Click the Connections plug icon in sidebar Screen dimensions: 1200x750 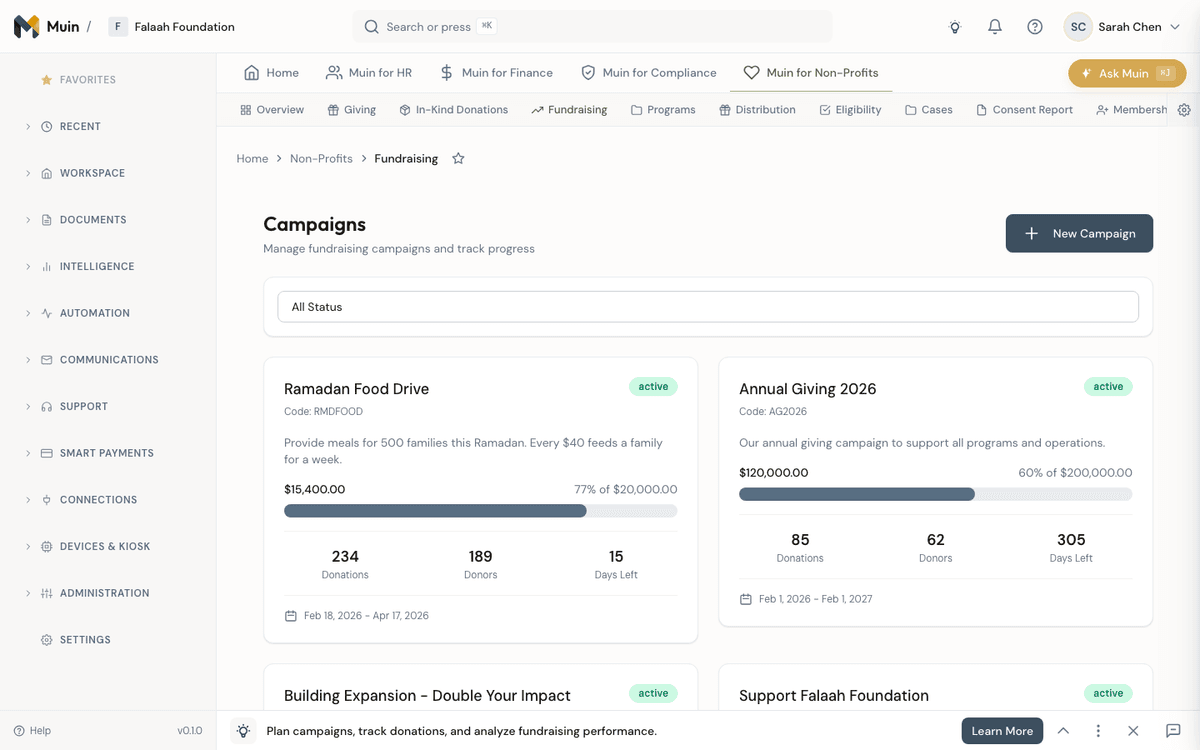point(46,500)
